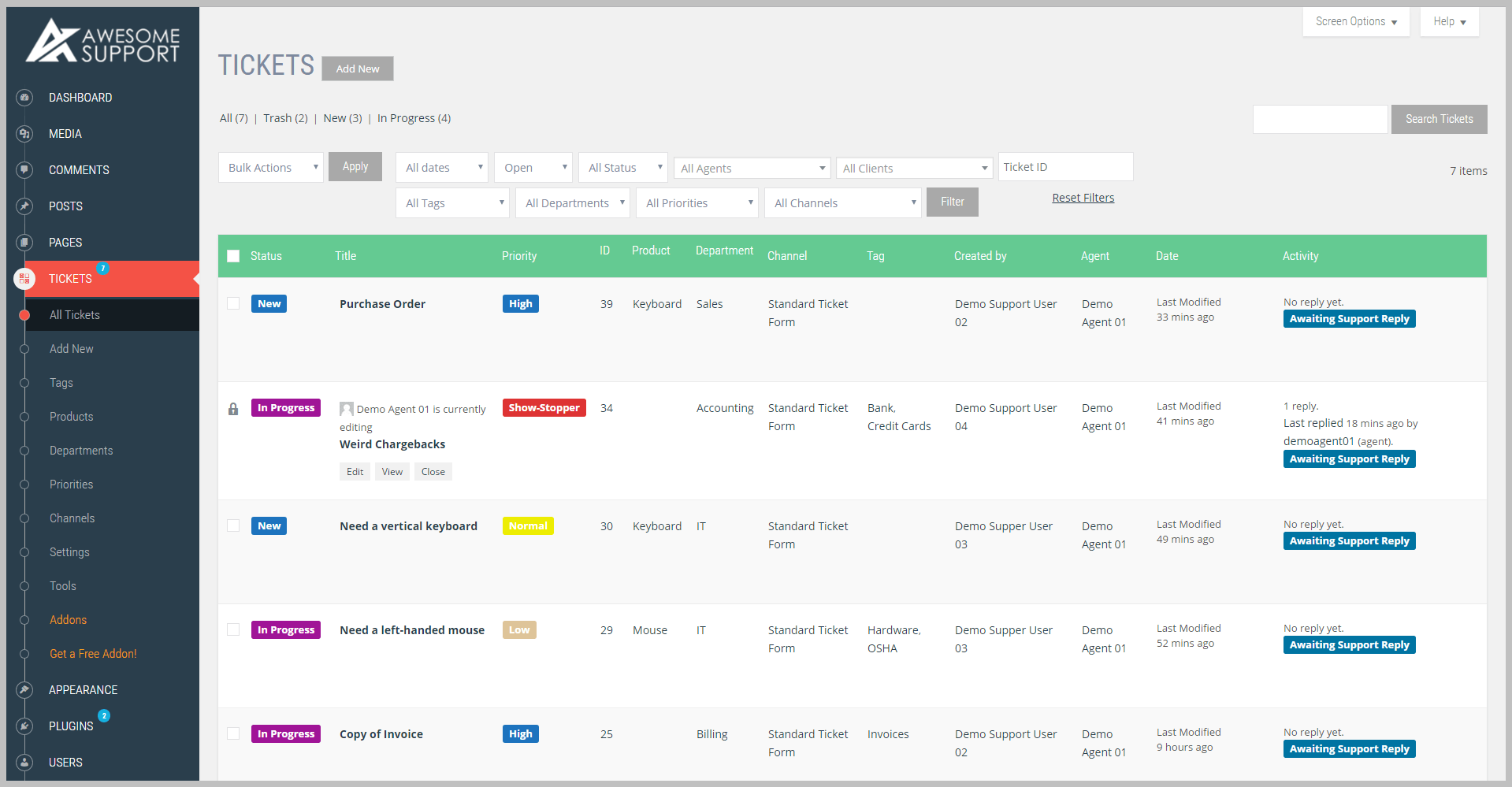This screenshot has width=1512, height=787.
Task: Click the Demo Agent 01 avatar icon
Action: tap(347, 409)
